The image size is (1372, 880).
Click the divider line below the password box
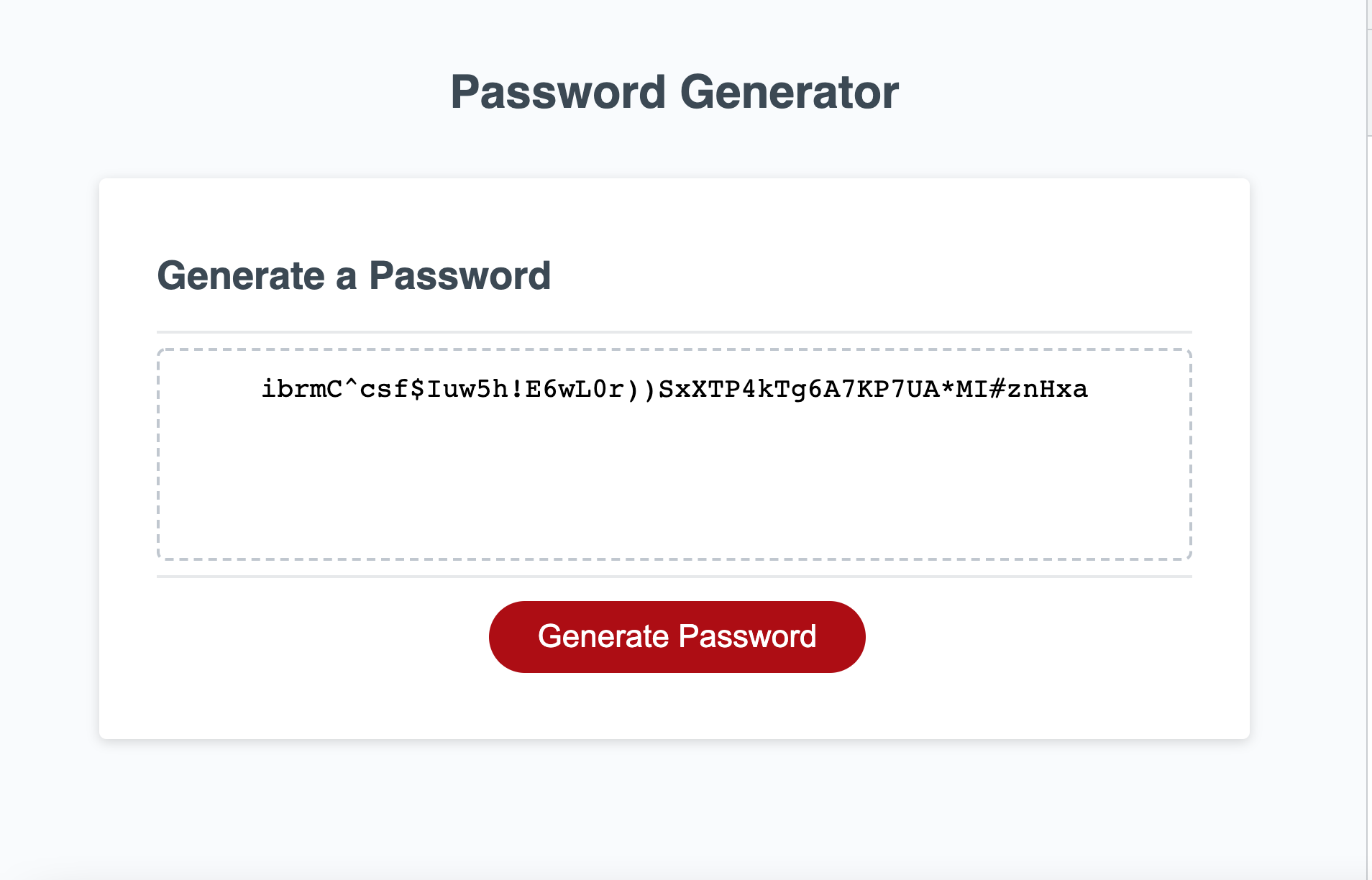674,575
